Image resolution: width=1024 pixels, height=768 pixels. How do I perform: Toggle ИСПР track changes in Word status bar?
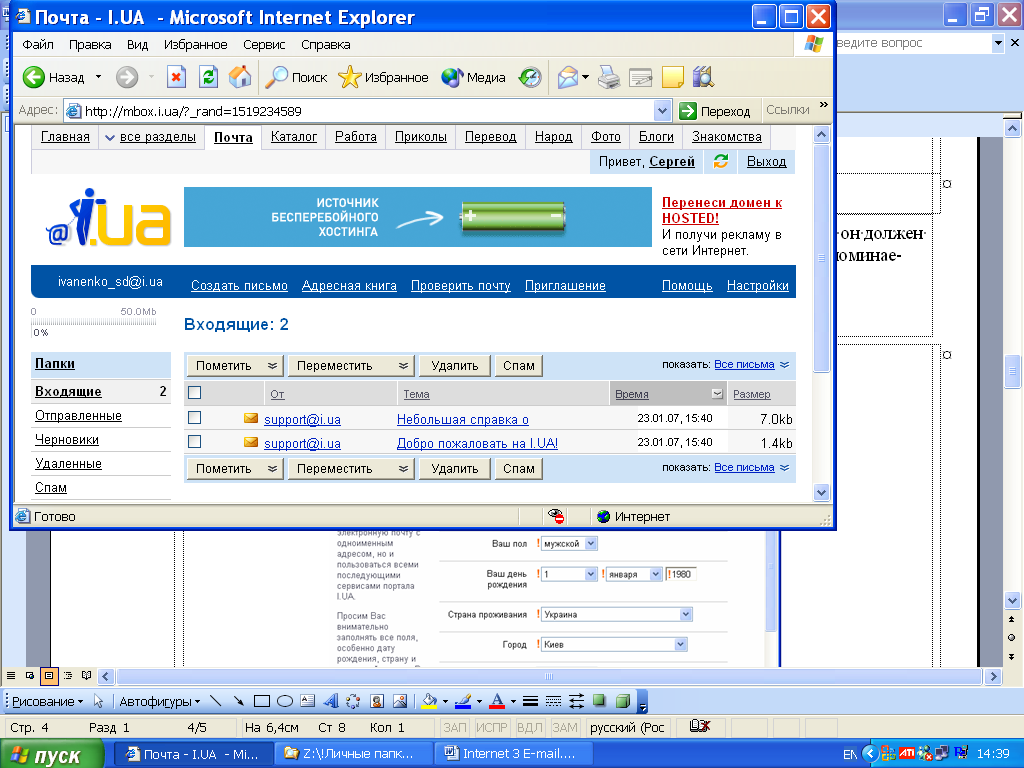[491, 728]
